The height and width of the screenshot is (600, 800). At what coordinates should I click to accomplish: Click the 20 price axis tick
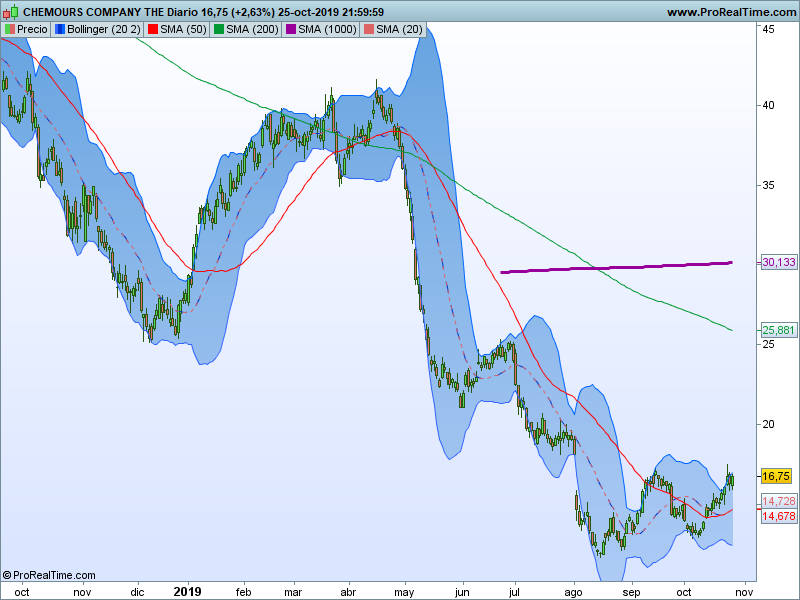[x=768, y=424]
